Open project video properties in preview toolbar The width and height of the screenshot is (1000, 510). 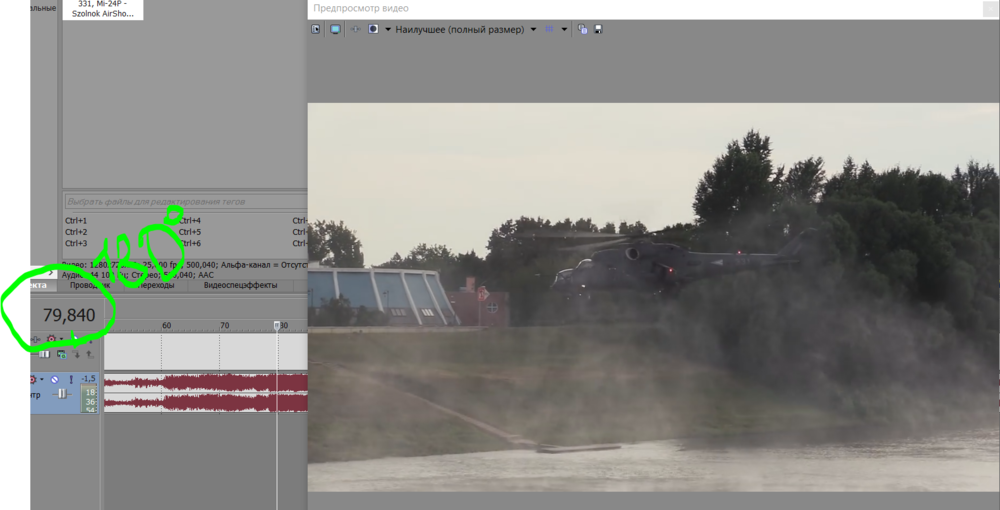[316, 29]
